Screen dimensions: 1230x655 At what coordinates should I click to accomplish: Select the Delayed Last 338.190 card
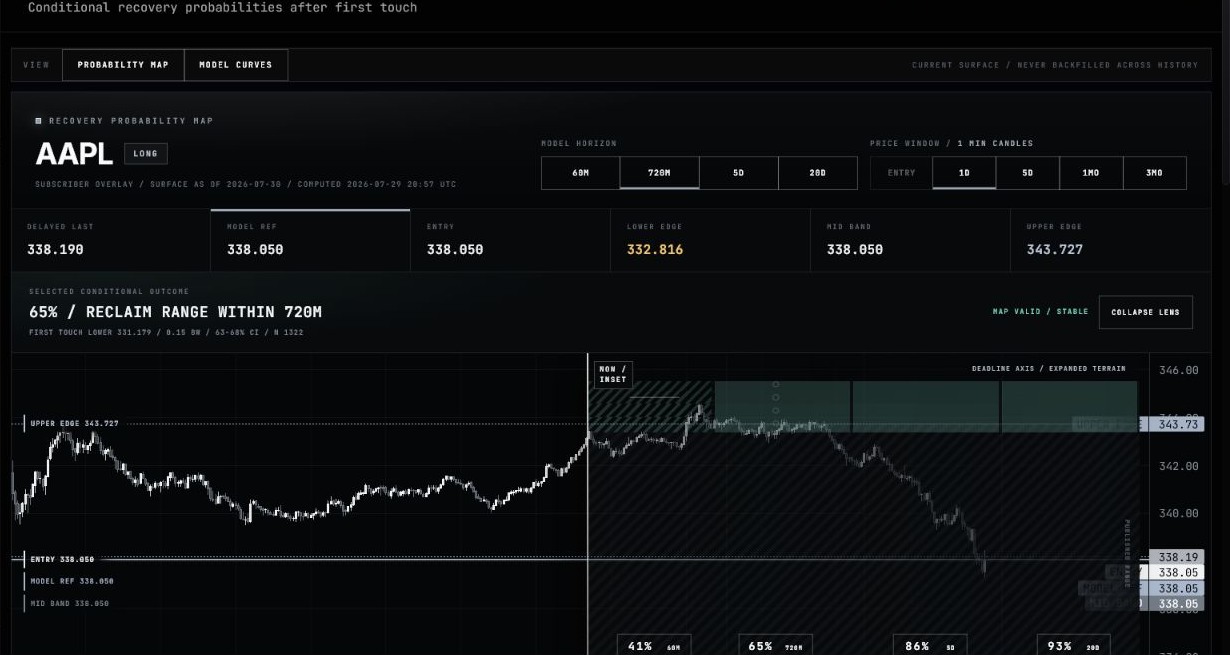(x=110, y=240)
